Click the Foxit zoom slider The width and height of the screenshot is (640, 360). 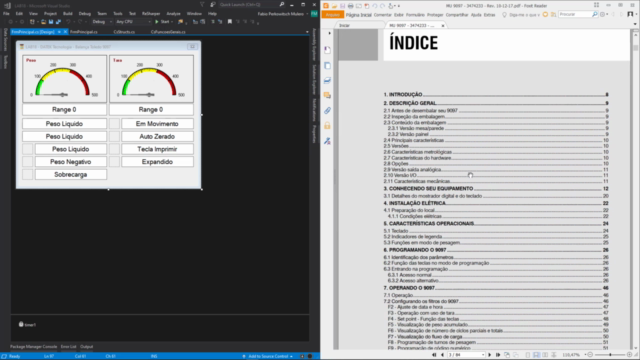(610, 355)
